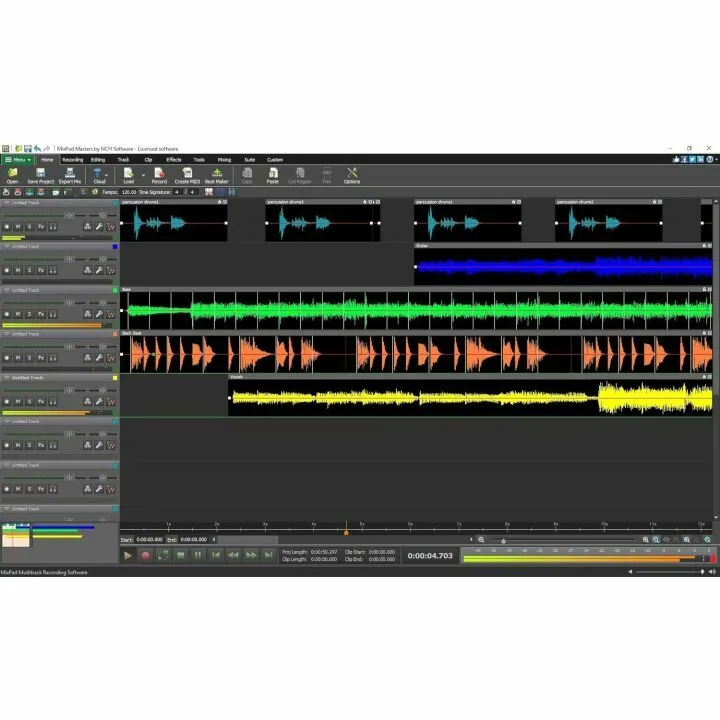Viewport: 720px width, 720px height.
Task: Click the Facebook share icon
Action: (684, 159)
